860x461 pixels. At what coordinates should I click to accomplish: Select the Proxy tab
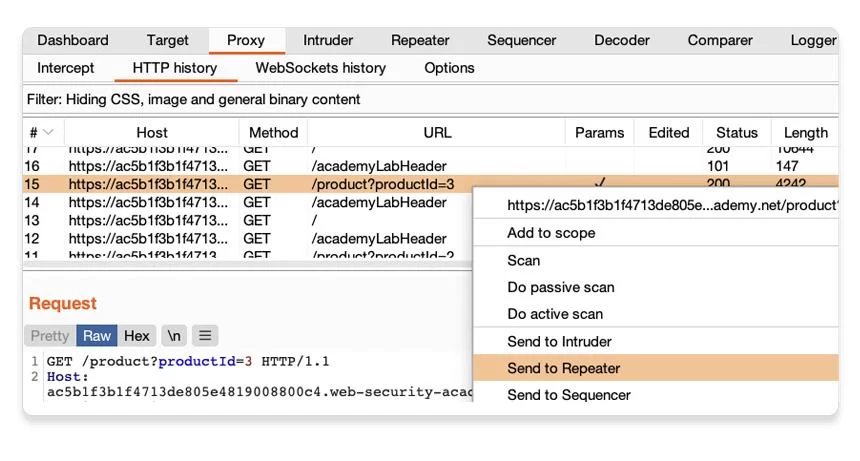[x=246, y=40]
